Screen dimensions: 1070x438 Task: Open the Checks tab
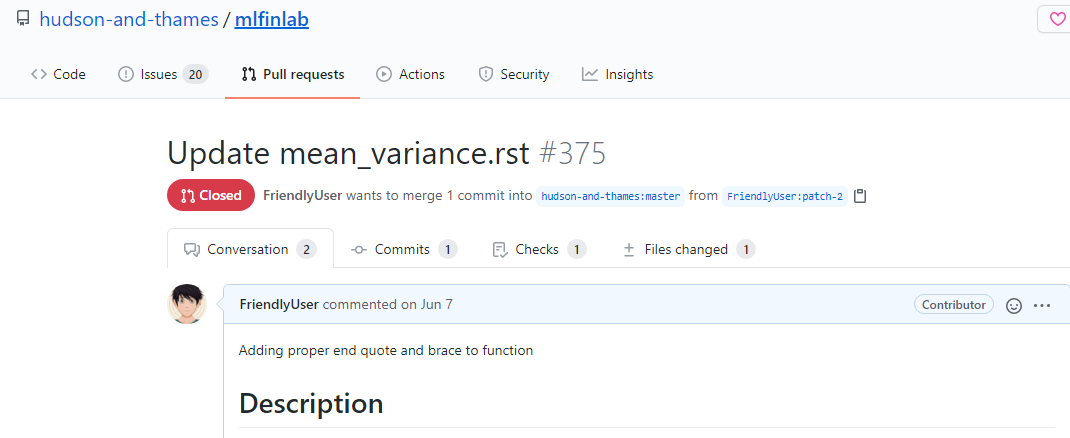(538, 249)
